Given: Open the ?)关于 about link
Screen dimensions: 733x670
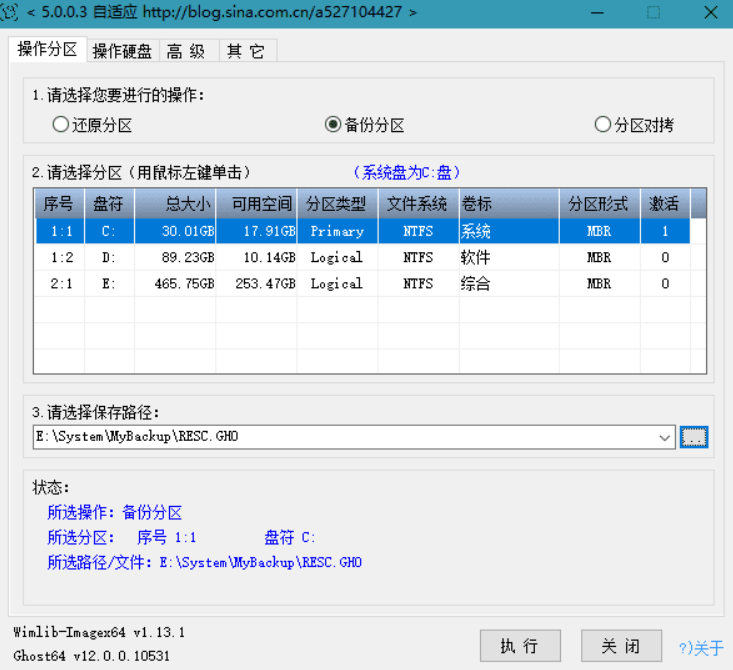Looking at the screenshot, I should (x=700, y=648).
